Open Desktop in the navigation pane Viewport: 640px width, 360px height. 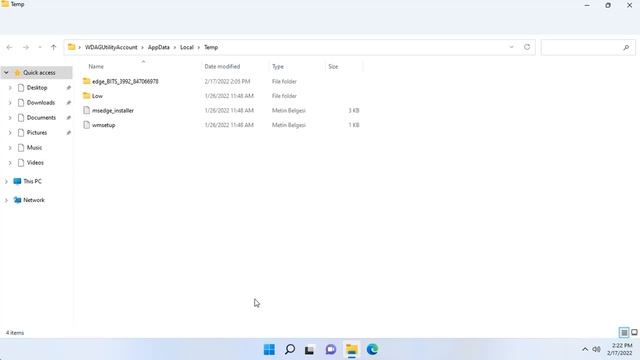coord(37,88)
